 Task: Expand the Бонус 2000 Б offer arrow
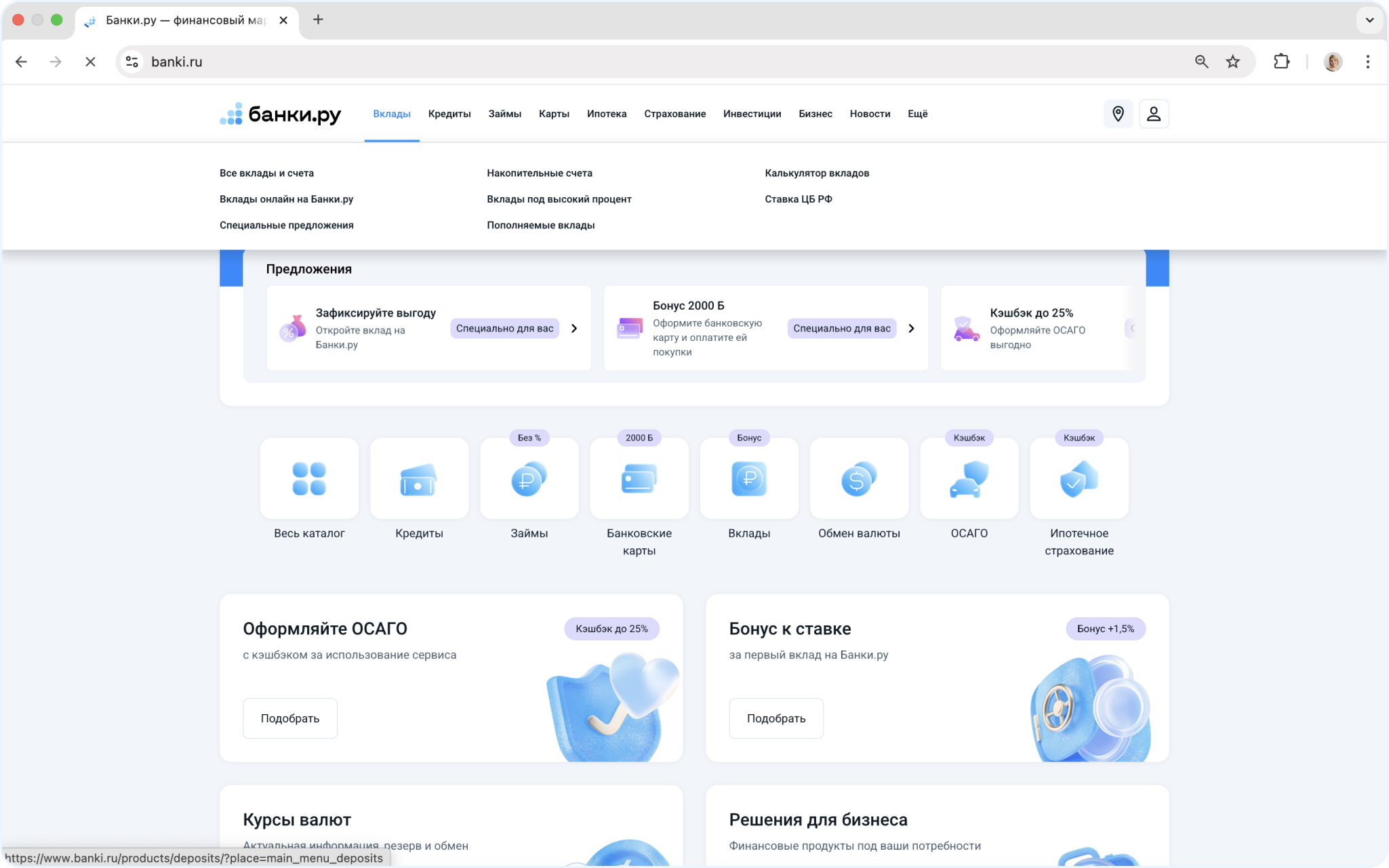(x=911, y=329)
